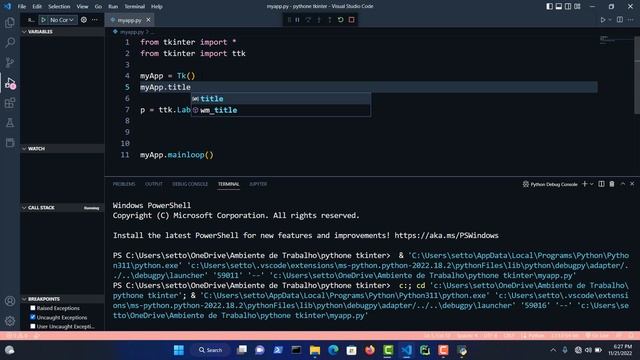Pick the title autocomplete suggestion
This screenshot has width=640, height=360.
tap(281, 99)
